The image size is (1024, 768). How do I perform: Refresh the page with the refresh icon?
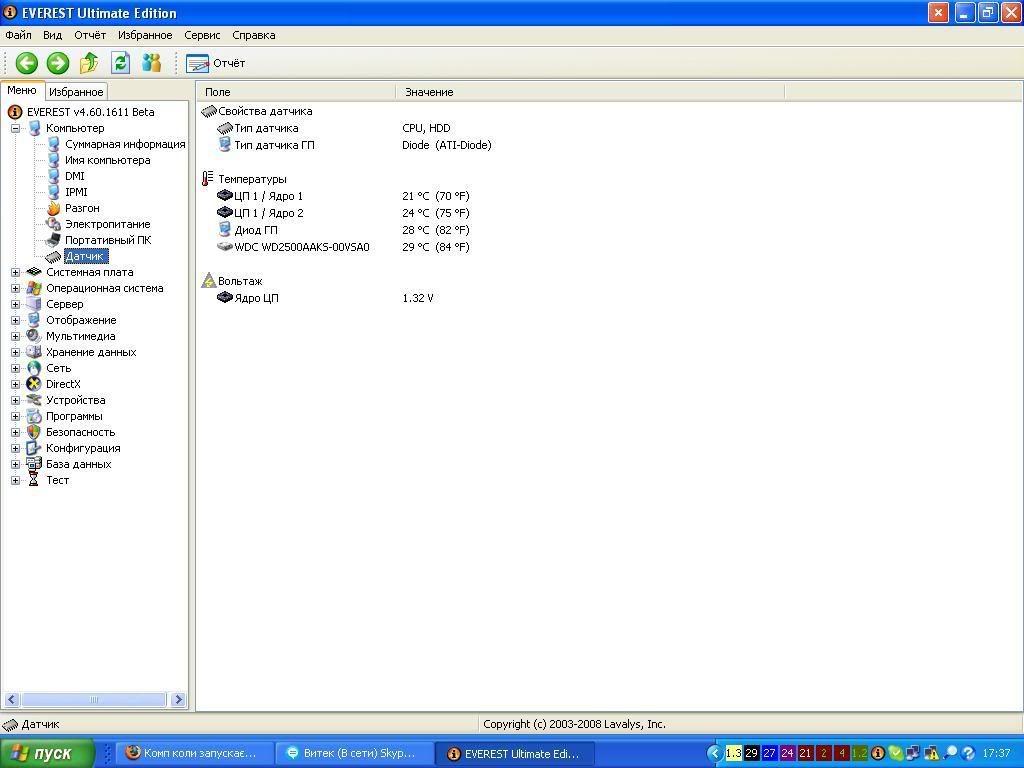tap(120, 63)
